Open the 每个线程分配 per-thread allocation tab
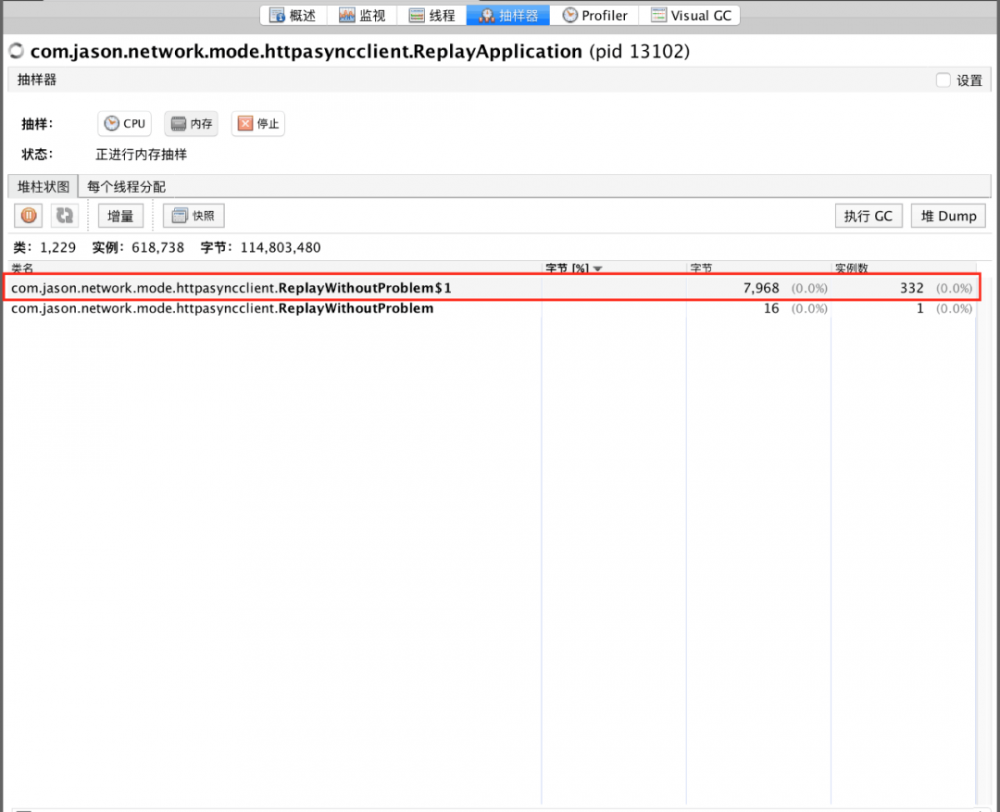Screen dimensions: 1000x812 (x=126, y=187)
